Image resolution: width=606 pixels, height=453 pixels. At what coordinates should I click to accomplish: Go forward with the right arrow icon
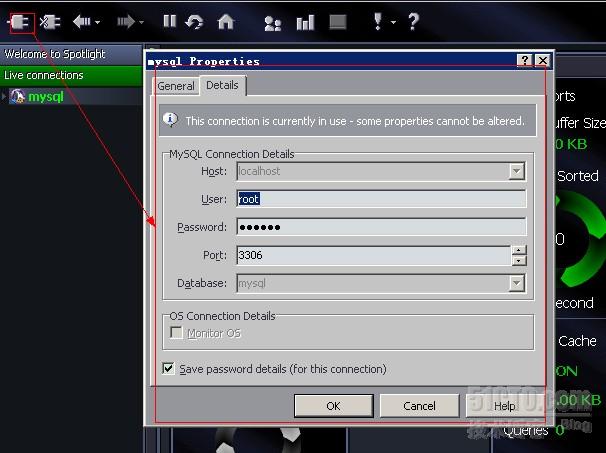pyautogui.click(x=126, y=22)
